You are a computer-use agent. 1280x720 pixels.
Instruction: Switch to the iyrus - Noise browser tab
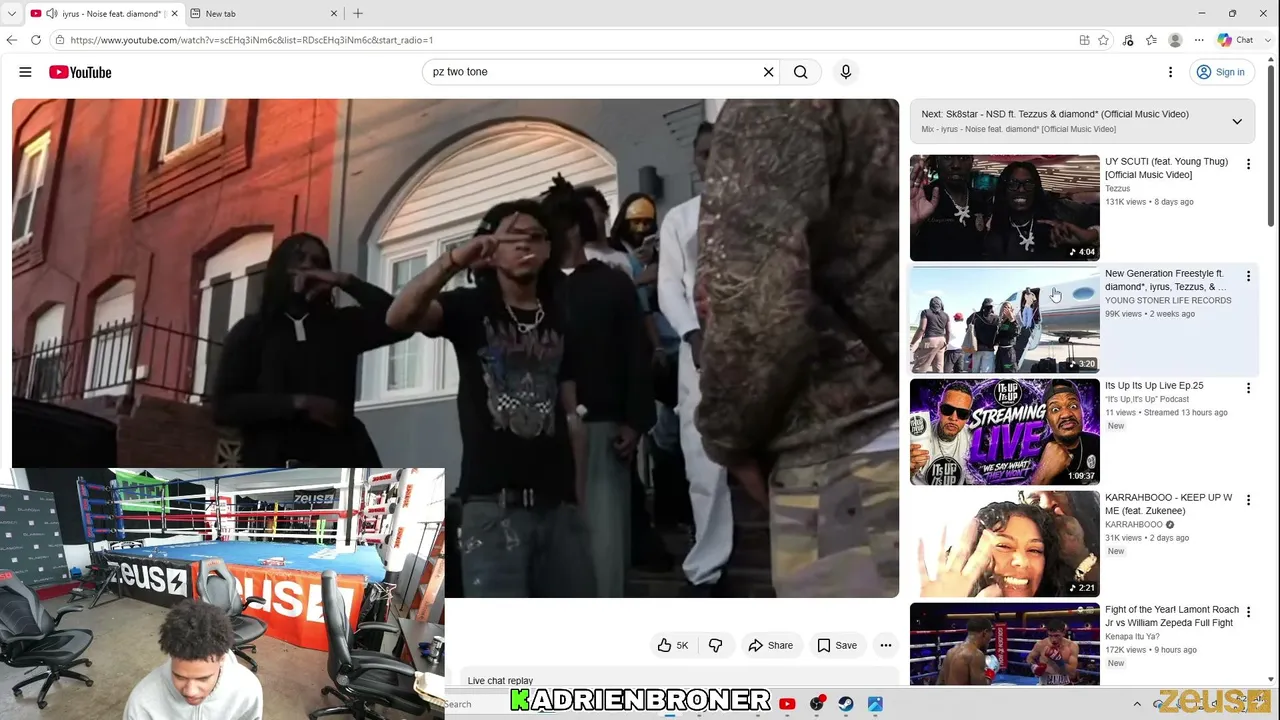[104, 14]
